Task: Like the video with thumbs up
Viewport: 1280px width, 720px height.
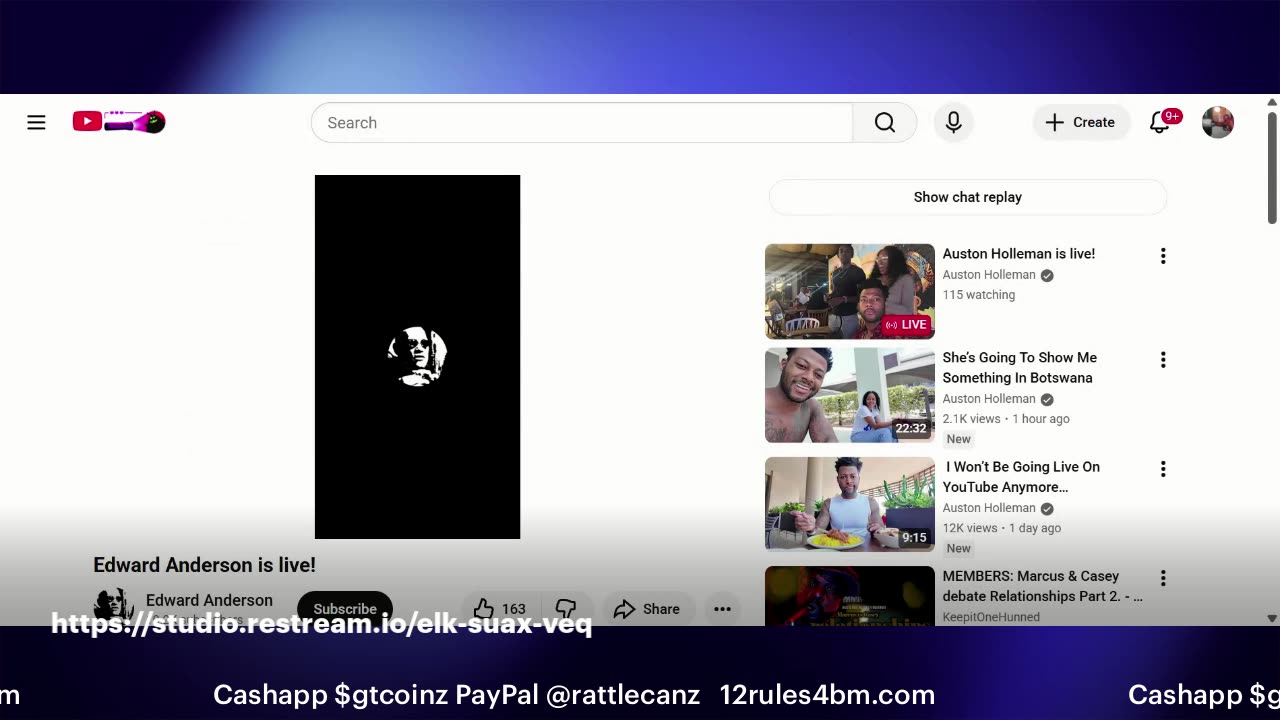Action: (501, 608)
